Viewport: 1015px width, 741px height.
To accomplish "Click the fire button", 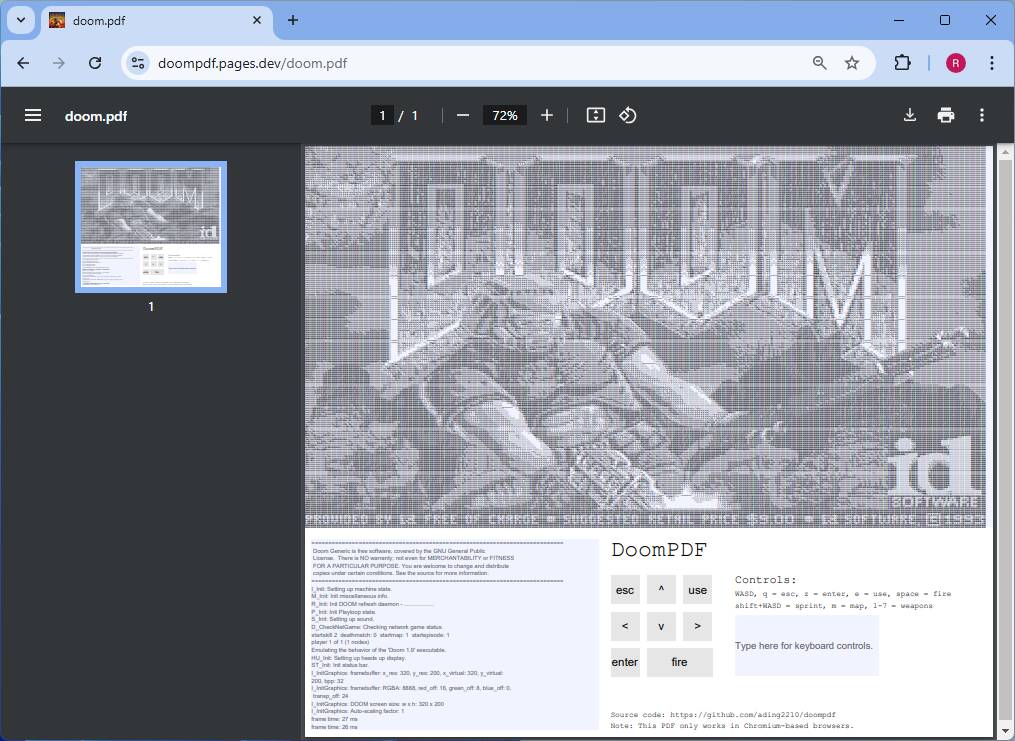I will coord(680,662).
